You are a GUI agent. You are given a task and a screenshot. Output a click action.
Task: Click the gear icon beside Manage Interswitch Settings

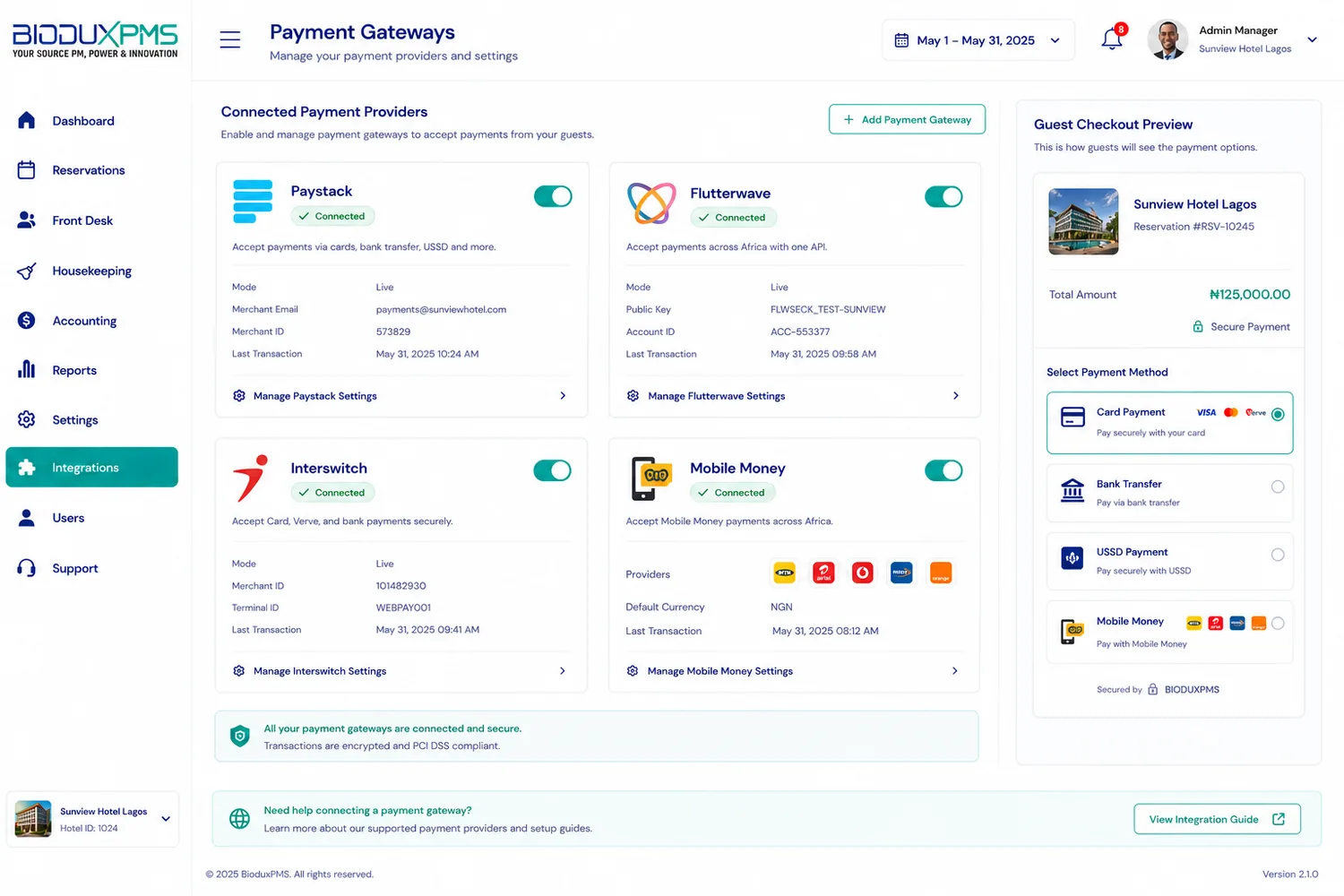(x=239, y=670)
